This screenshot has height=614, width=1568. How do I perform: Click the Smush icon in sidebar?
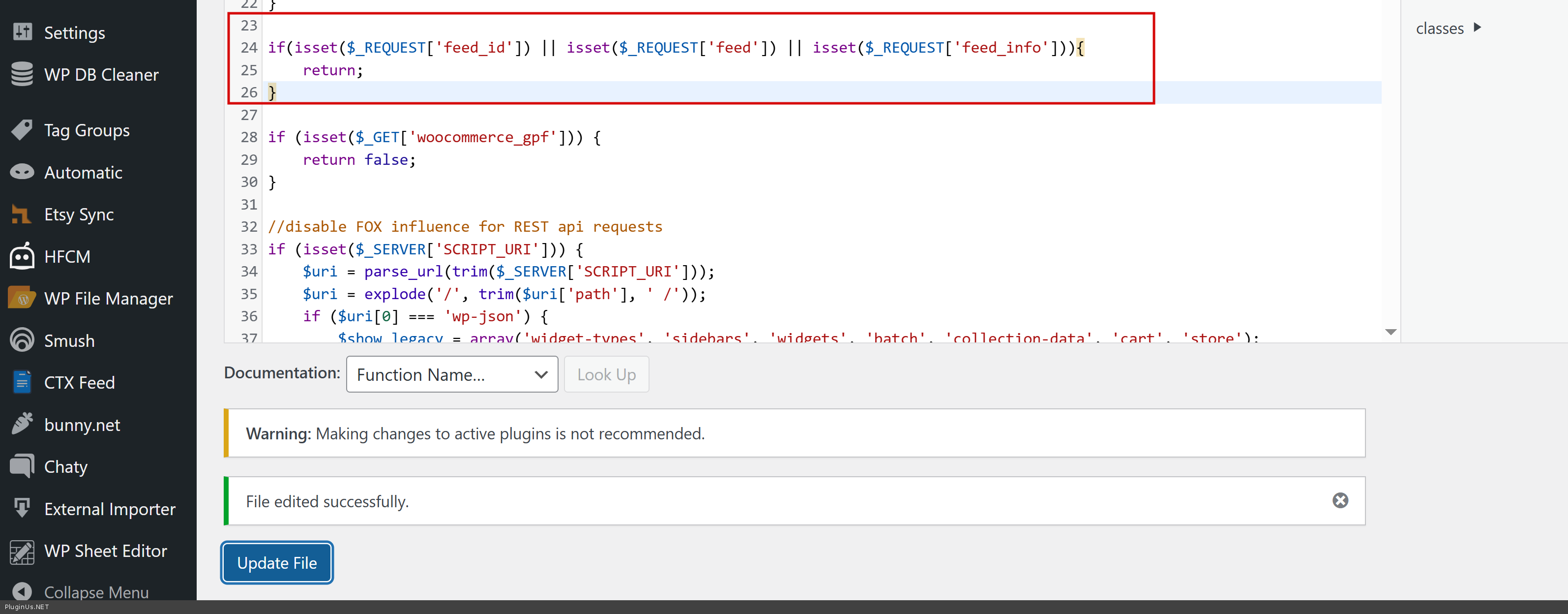[x=23, y=340]
